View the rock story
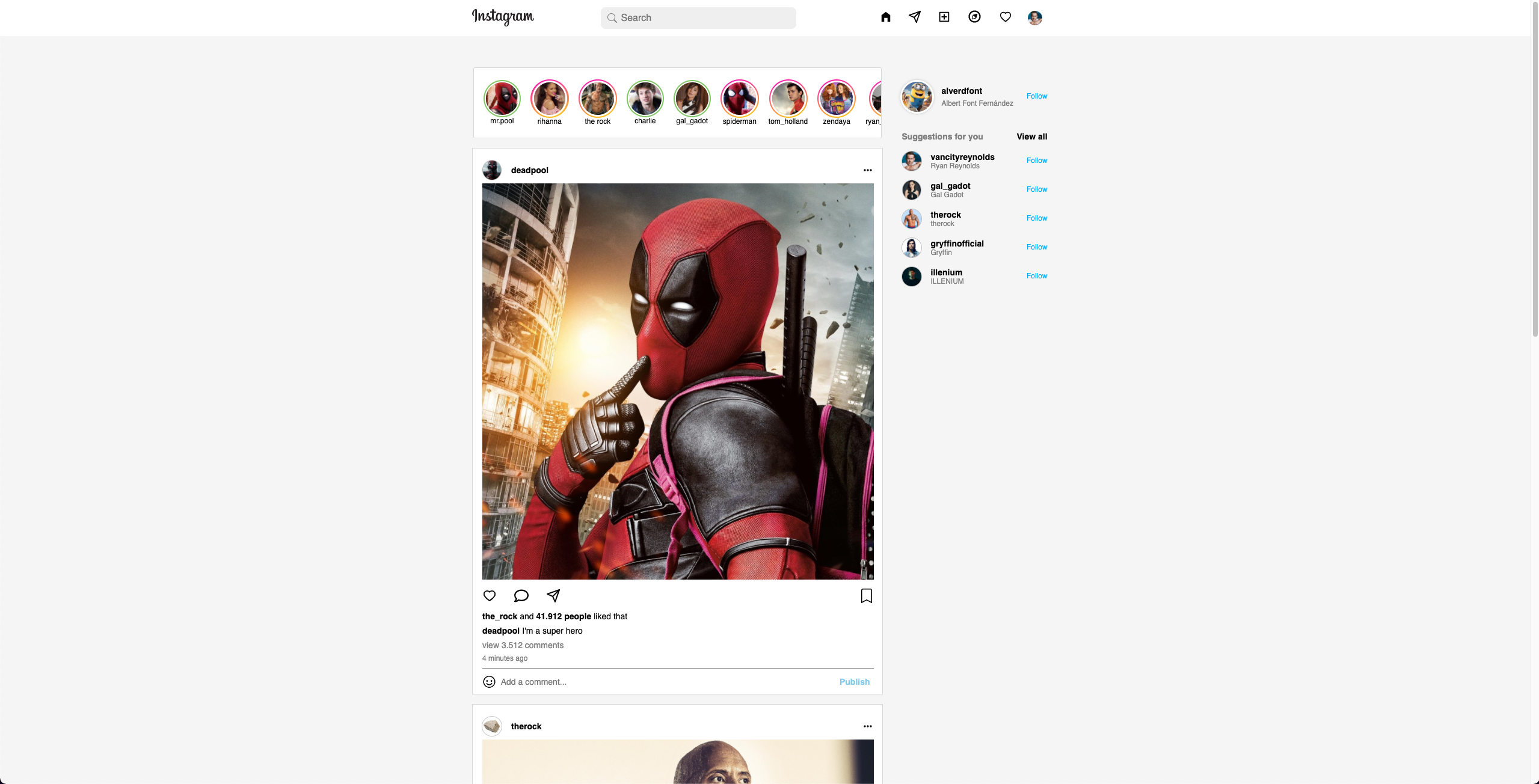Image resolution: width=1539 pixels, height=784 pixels. (x=597, y=99)
